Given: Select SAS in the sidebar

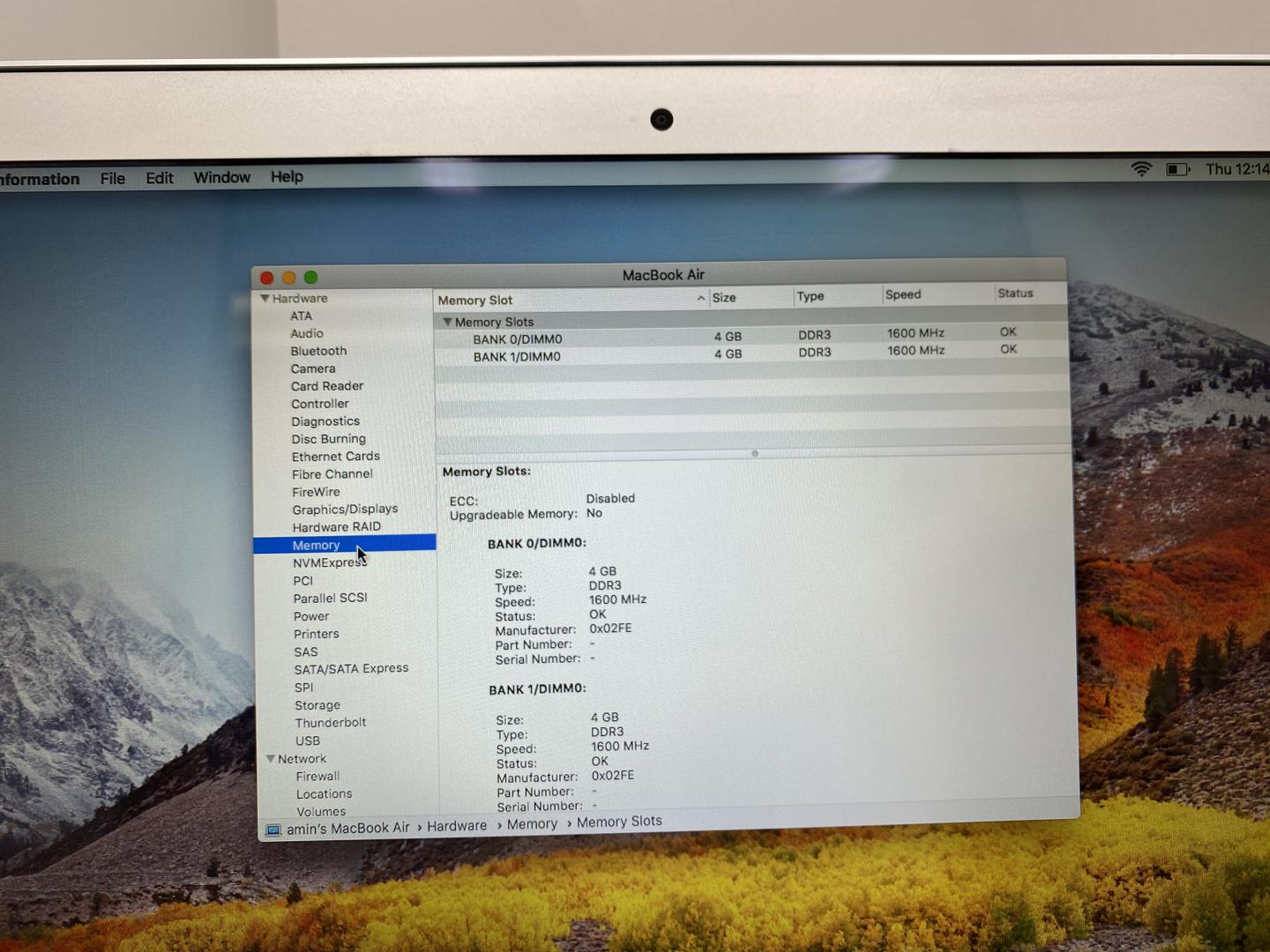Looking at the screenshot, I should coord(306,652).
